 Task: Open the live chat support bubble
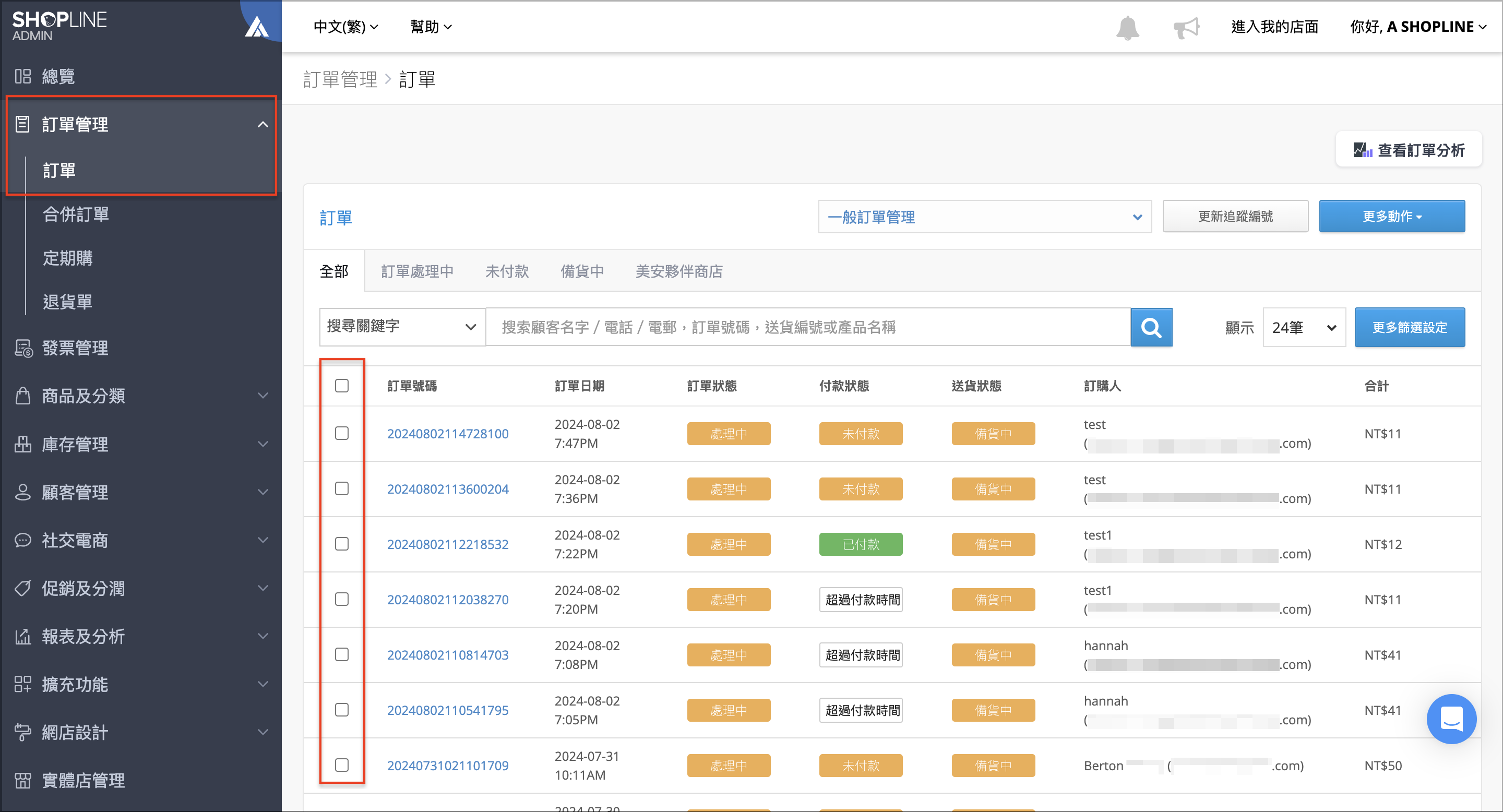pyautogui.click(x=1451, y=719)
